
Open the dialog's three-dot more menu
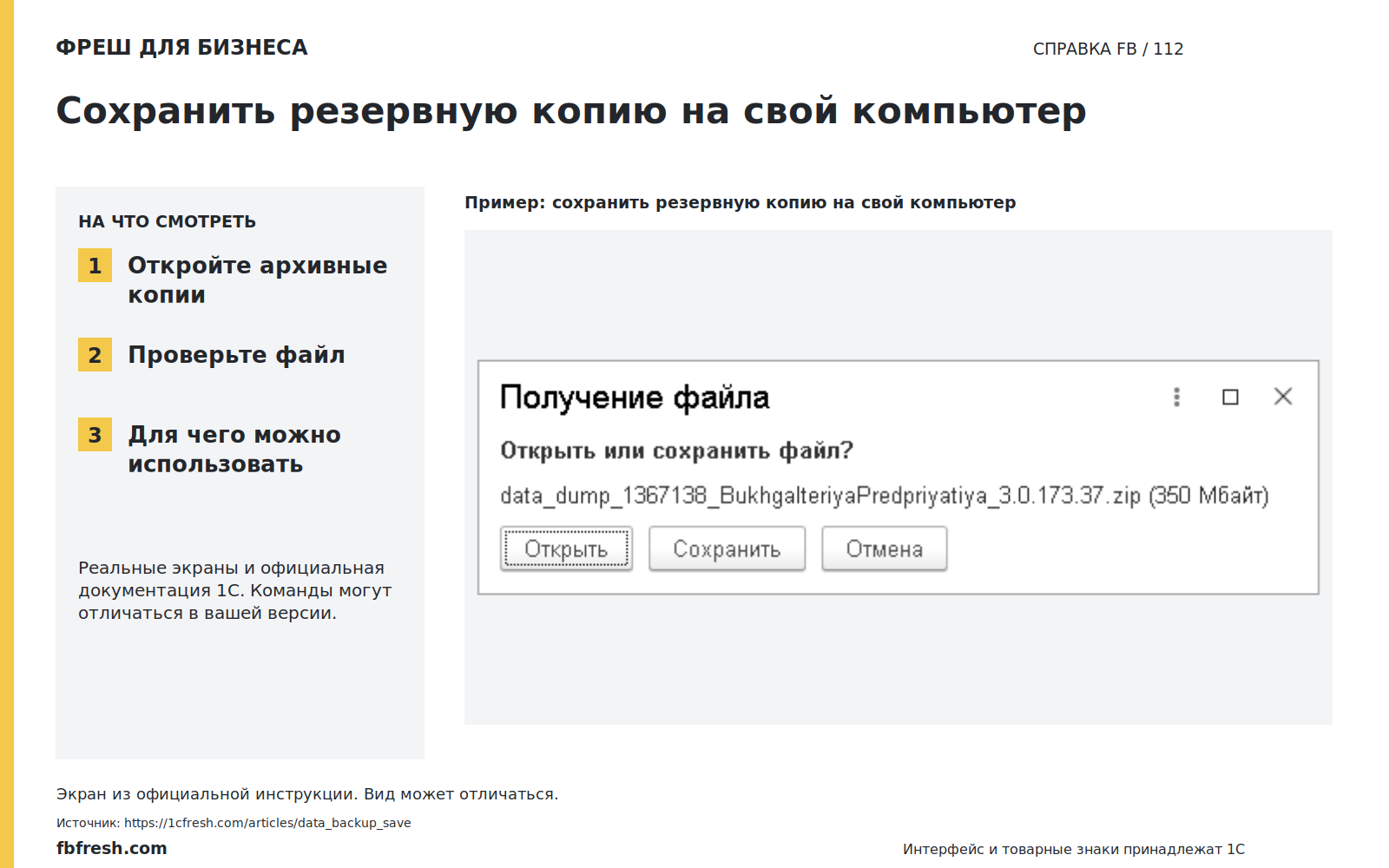pyautogui.click(x=1176, y=397)
